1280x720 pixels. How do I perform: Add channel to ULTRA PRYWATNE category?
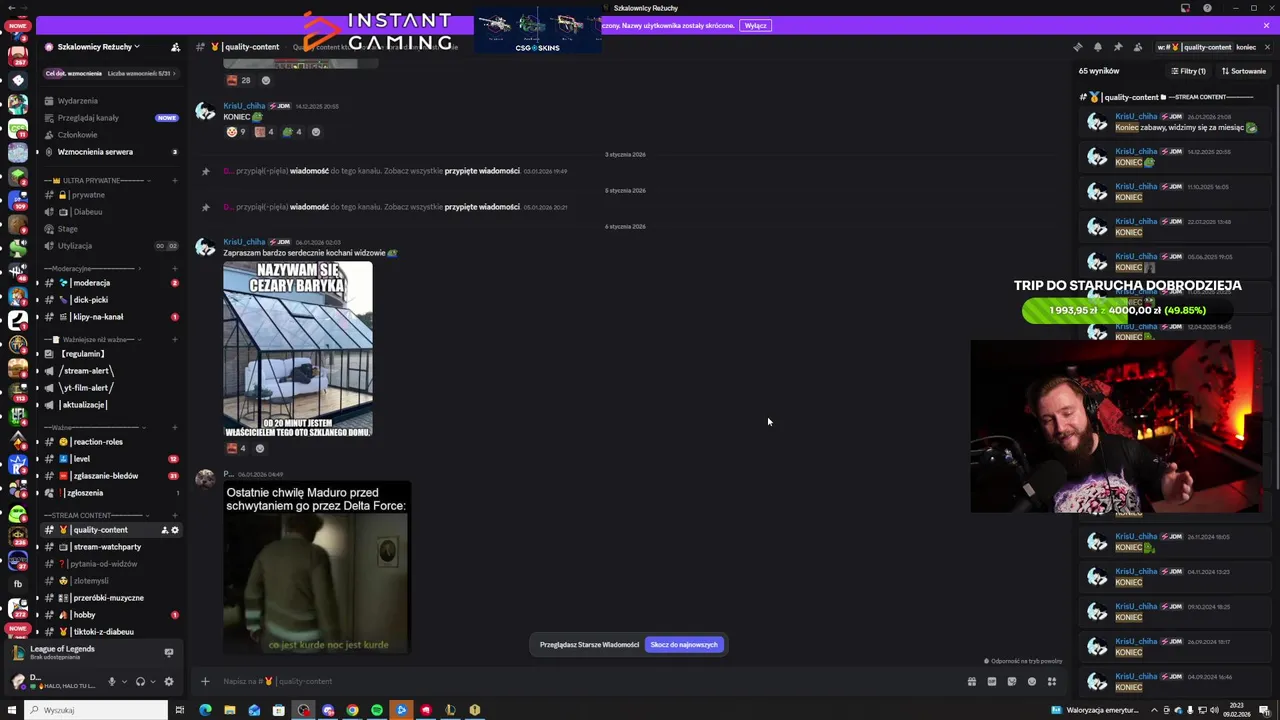175,180
